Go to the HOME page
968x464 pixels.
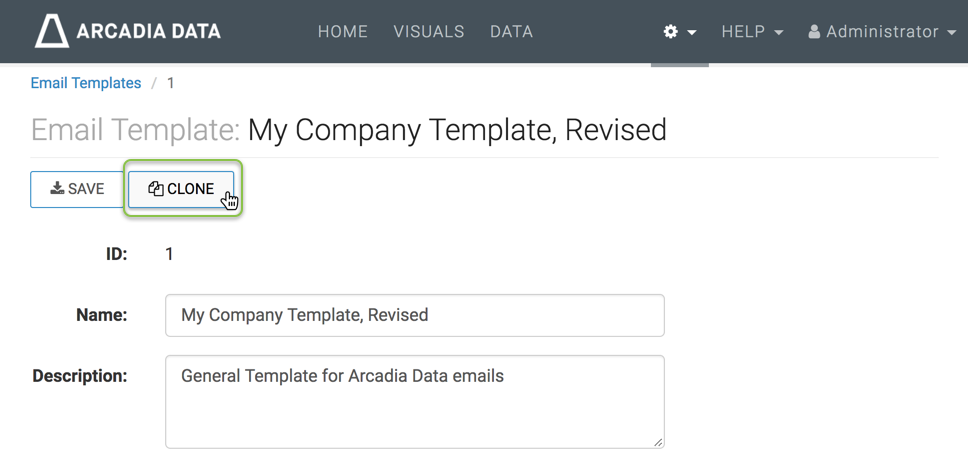pyautogui.click(x=343, y=32)
